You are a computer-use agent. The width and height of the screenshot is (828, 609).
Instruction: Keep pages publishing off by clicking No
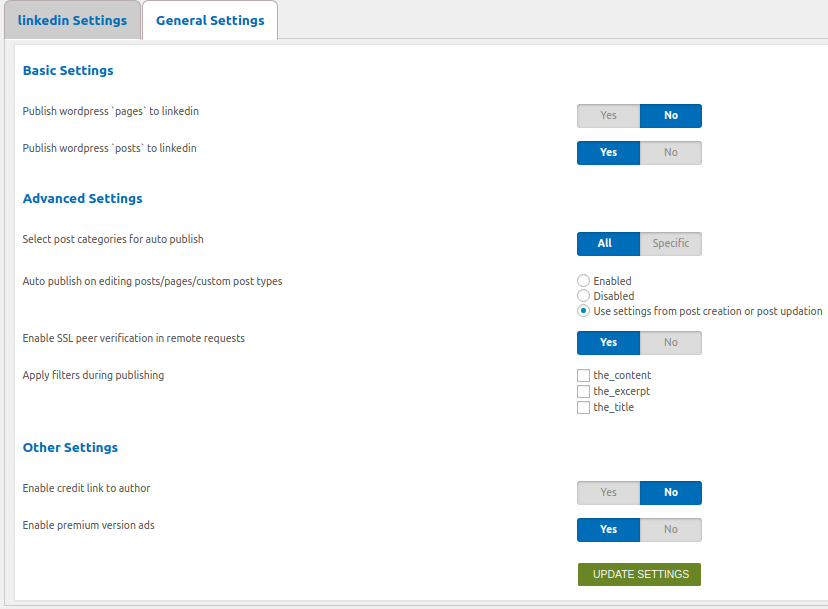click(x=670, y=115)
